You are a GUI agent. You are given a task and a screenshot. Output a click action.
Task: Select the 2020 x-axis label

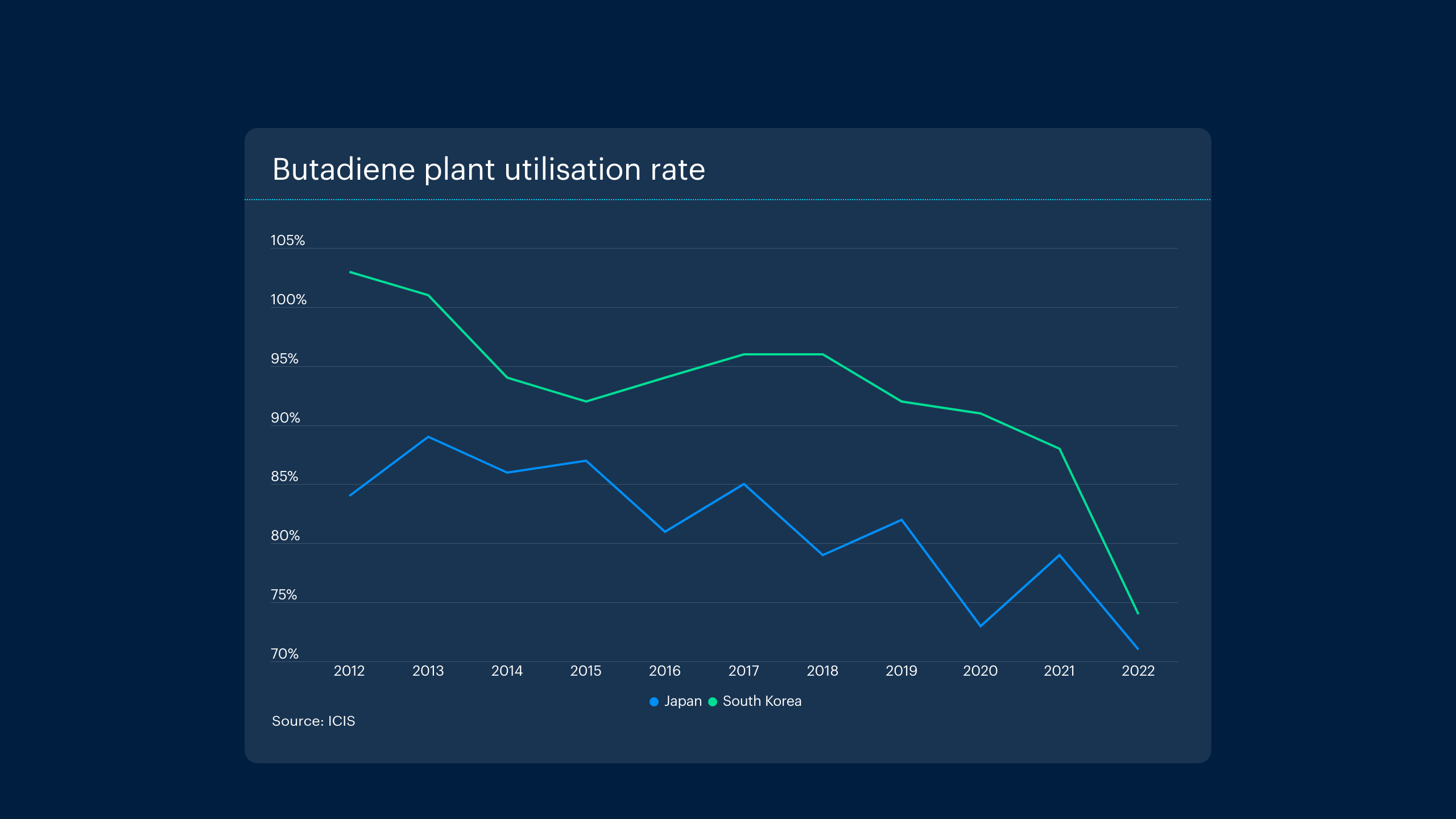[980, 671]
